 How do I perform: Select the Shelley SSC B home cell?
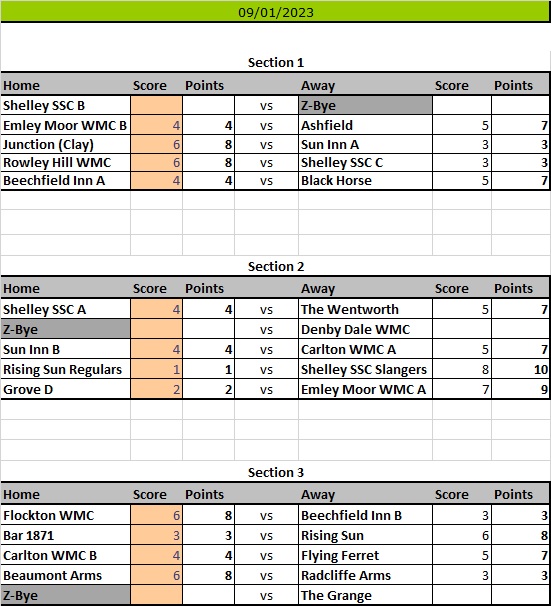66,105
